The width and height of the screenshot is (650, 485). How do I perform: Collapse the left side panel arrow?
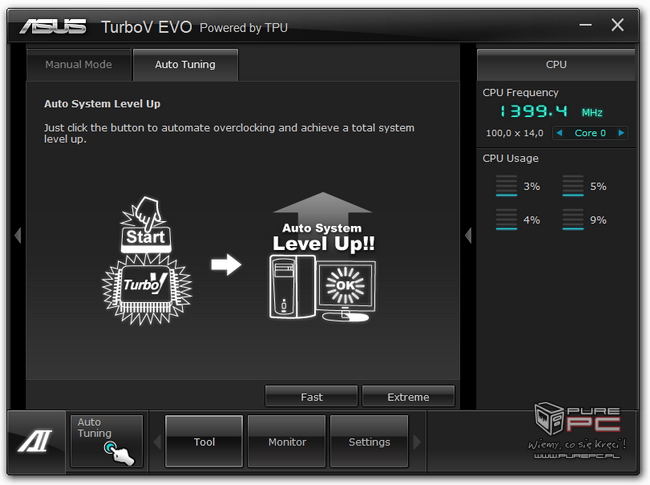coord(17,235)
